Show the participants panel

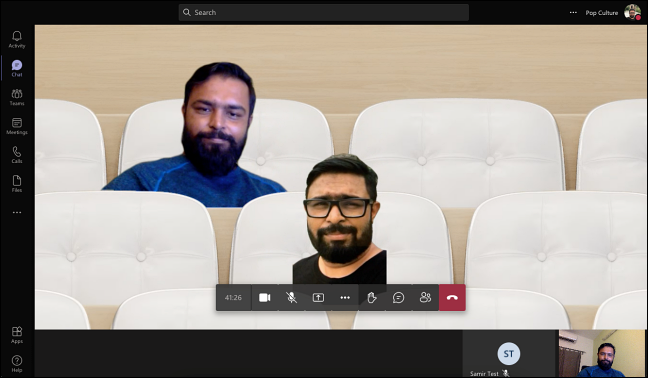click(x=425, y=297)
